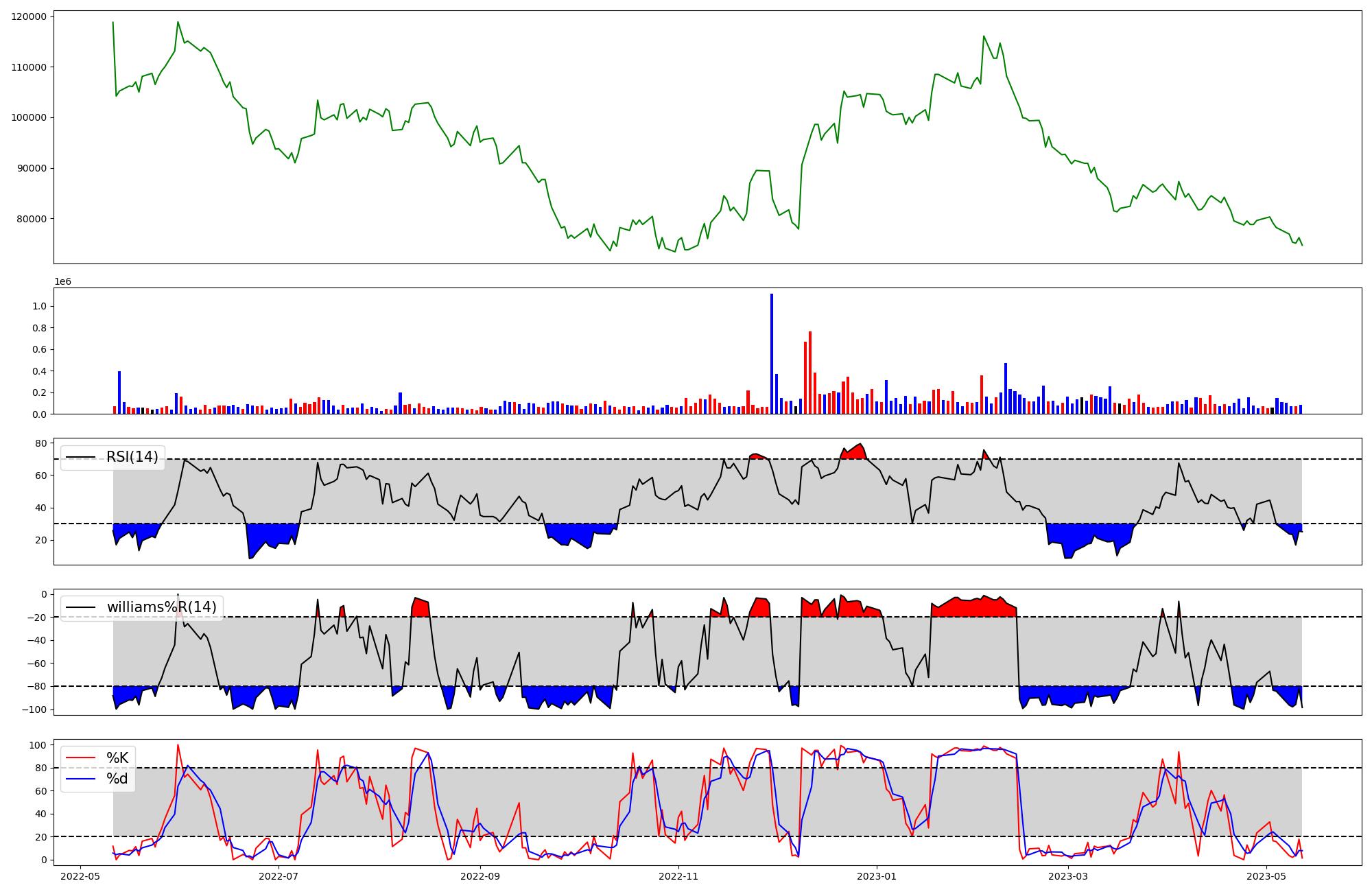Select the 2022-09 date tick label
Image resolution: width=1372 pixels, height=892 pixels.
coord(480,876)
